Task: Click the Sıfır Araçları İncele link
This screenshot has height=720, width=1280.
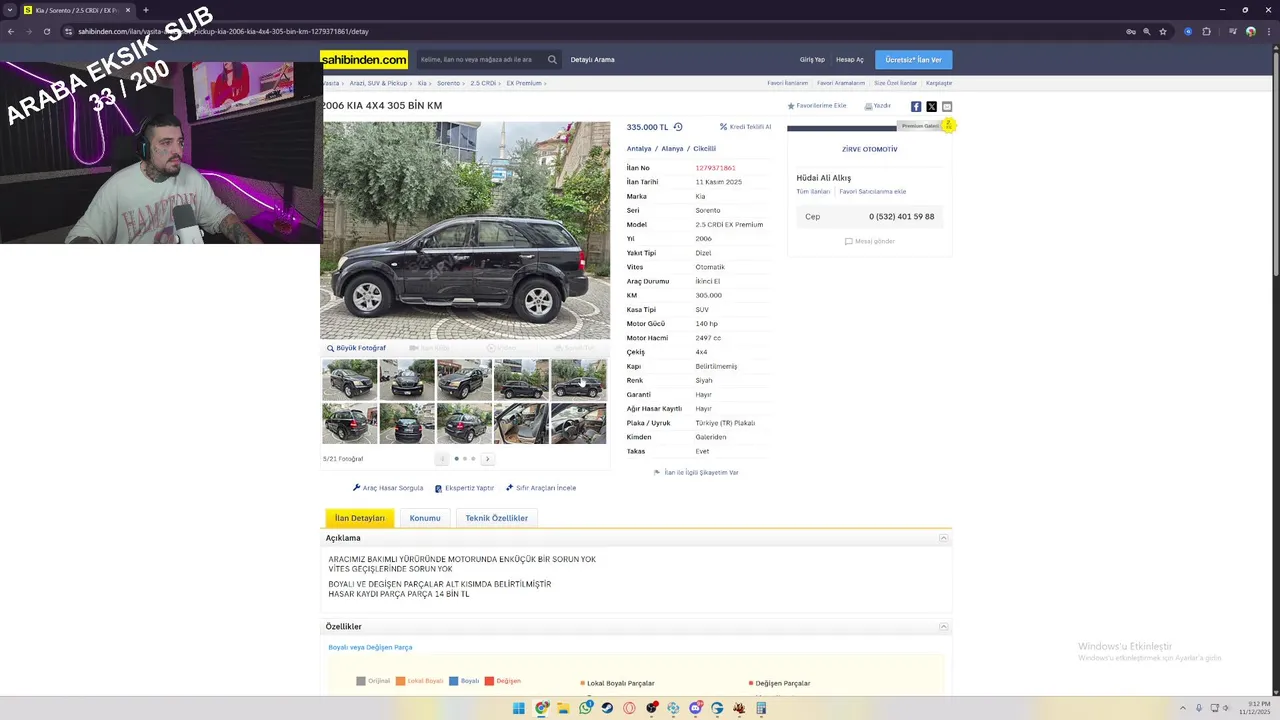Action: tap(541, 488)
